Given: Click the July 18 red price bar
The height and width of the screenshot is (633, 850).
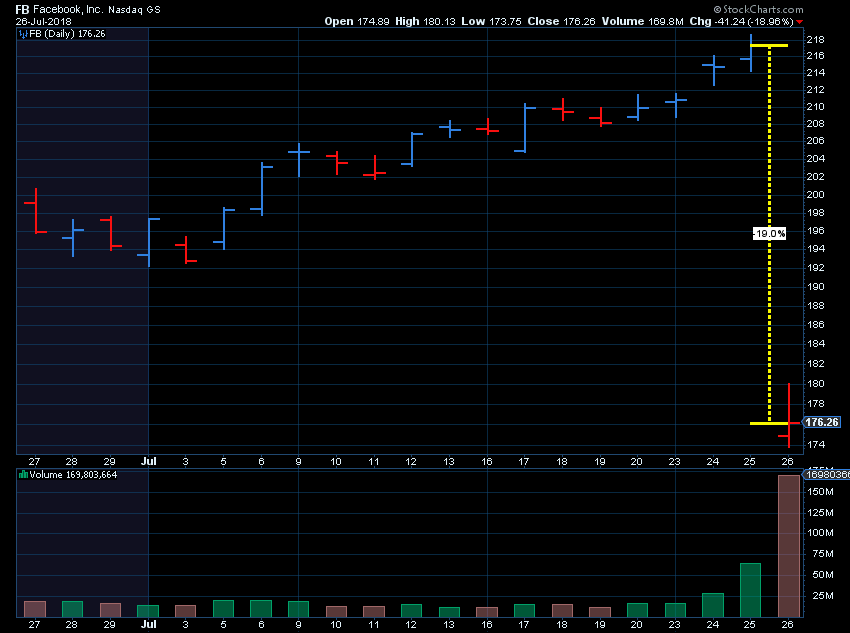Looking at the screenshot, I should click(x=563, y=109).
